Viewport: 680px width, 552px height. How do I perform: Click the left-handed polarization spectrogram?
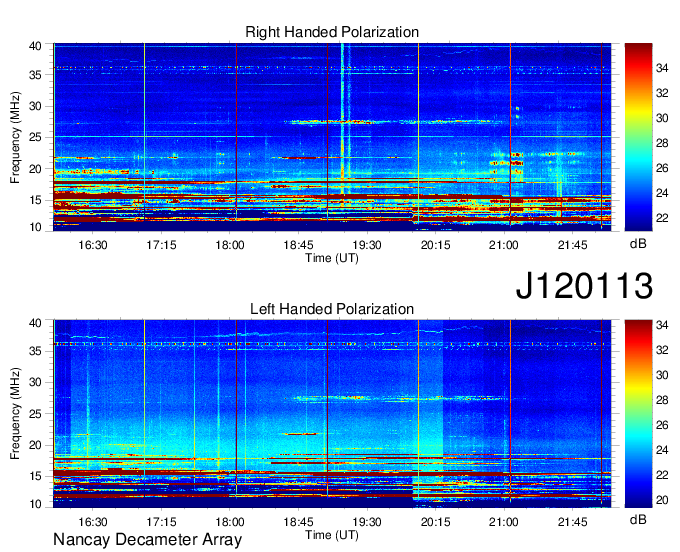pyautogui.click(x=332, y=414)
